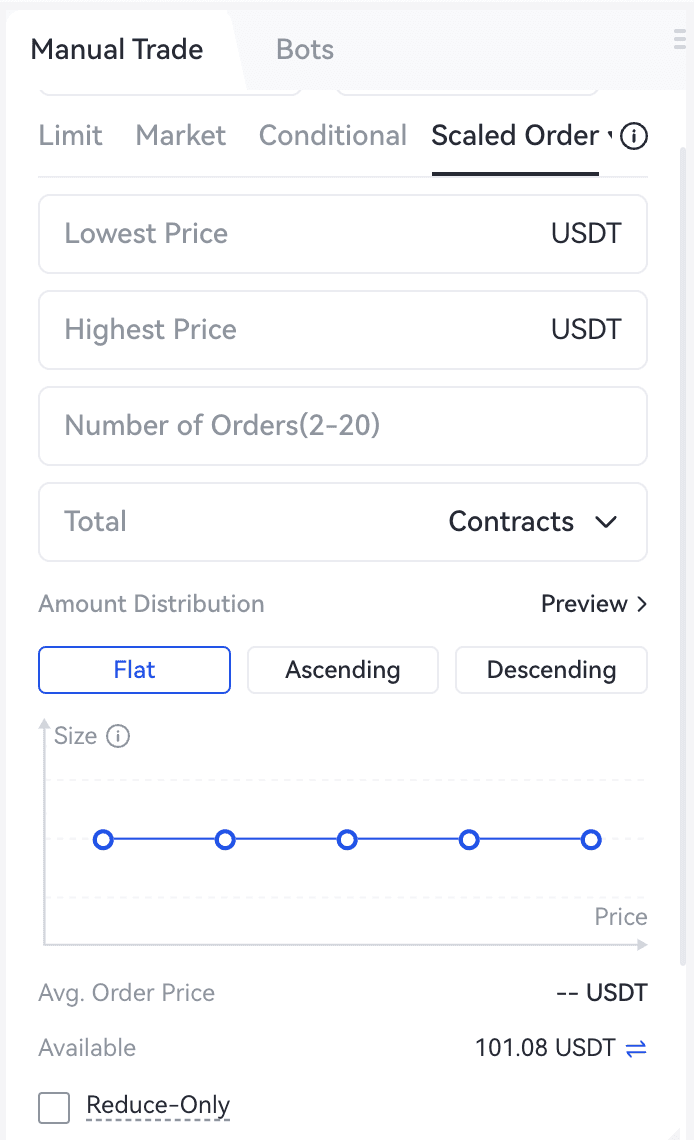Select Descending amount distribution
Image resolution: width=694 pixels, height=1140 pixels.
click(x=551, y=670)
